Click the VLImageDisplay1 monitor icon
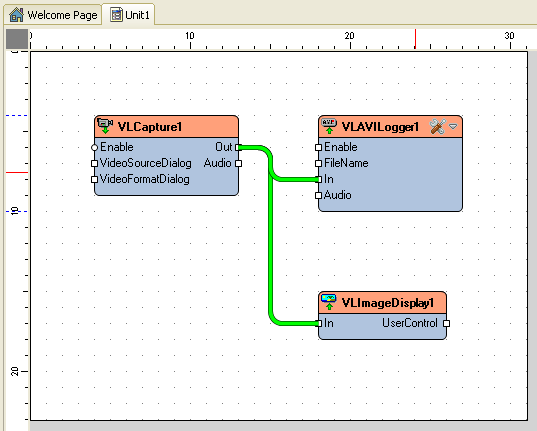 (x=329, y=302)
